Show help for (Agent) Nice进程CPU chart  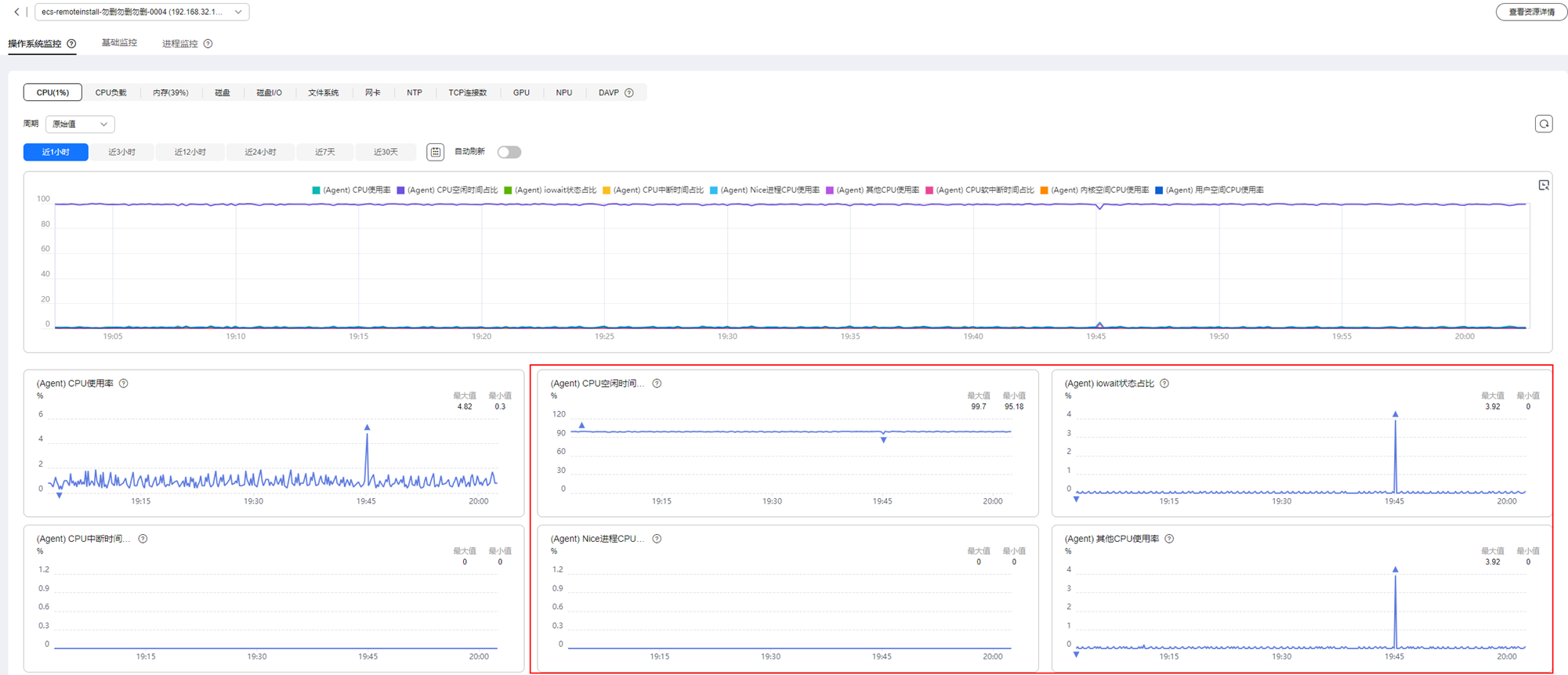(657, 539)
